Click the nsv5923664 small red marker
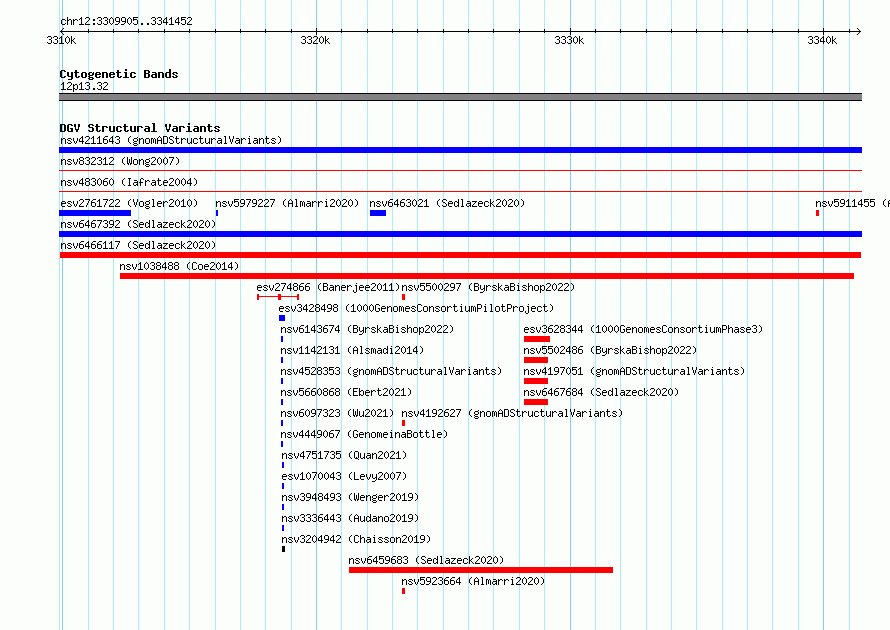 [x=404, y=591]
